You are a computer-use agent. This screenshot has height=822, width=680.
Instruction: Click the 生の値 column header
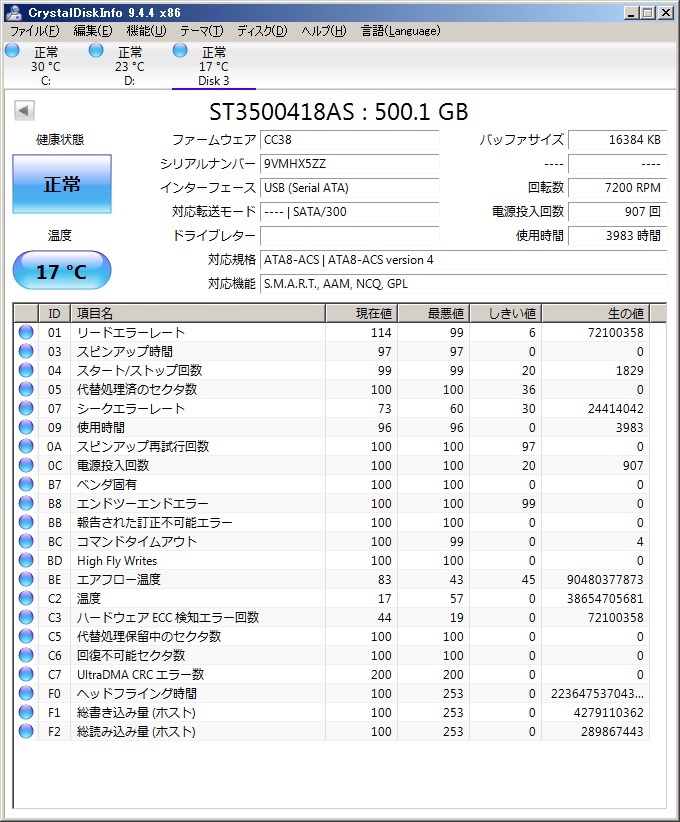pos(596,313)
